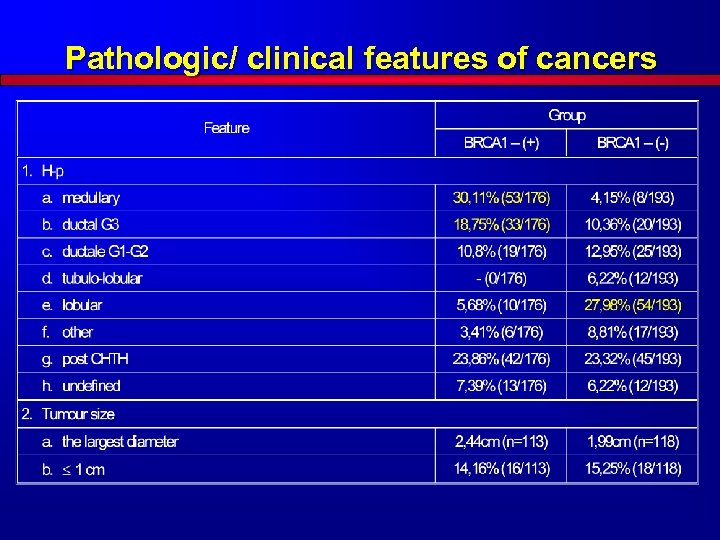The height and width of the screenshot is (540, 720).
Task: Click the 'ductale G1-G2' row label
Action: click(x=105, y=252)
